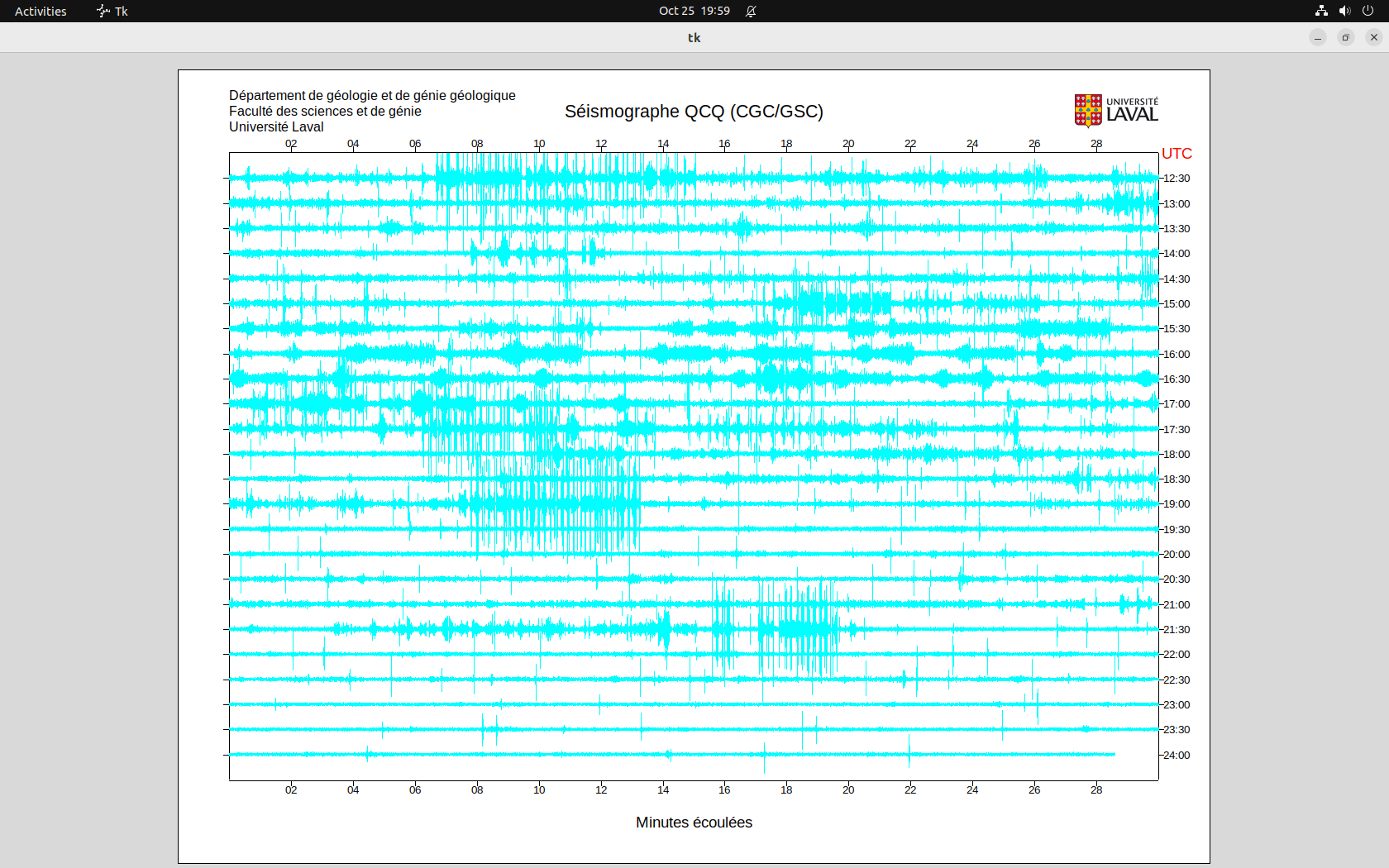Image resolution: width=1389 pixels, height=868 pixels.
Task: Click the 21:30 time label
Action: (x=1177, y=630)
